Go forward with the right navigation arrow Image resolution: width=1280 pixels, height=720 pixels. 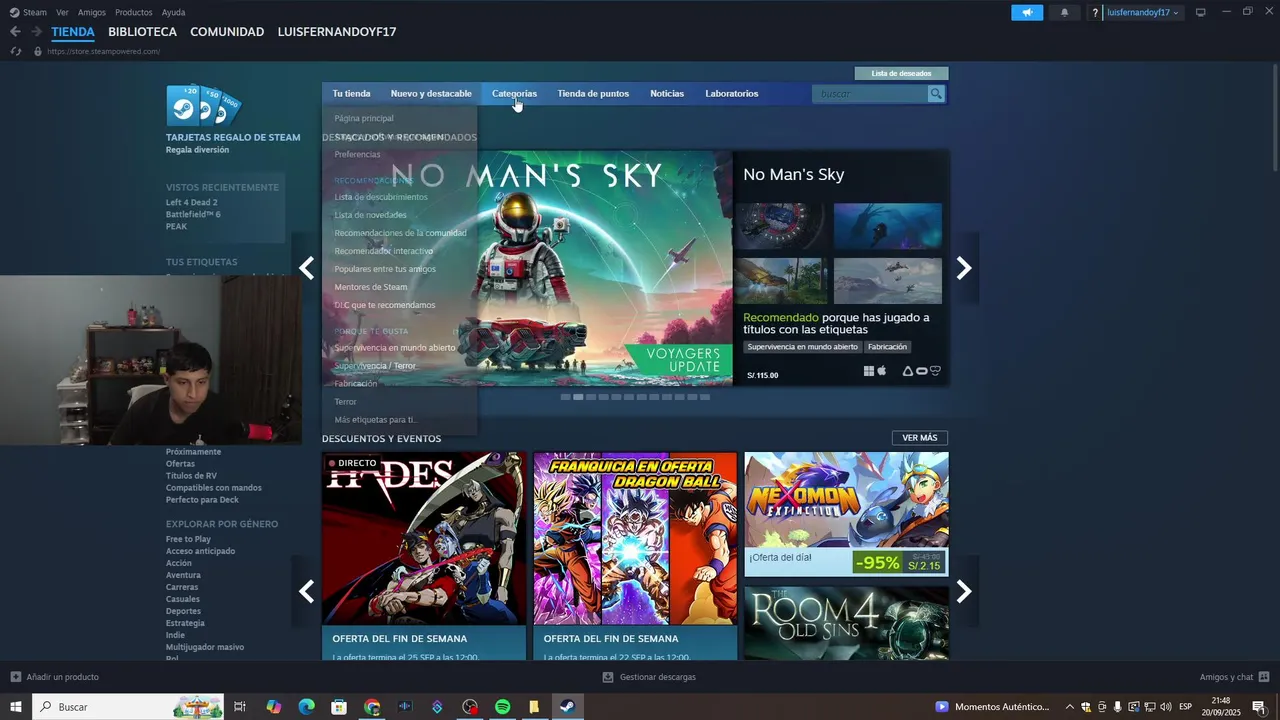pos(36,32)
